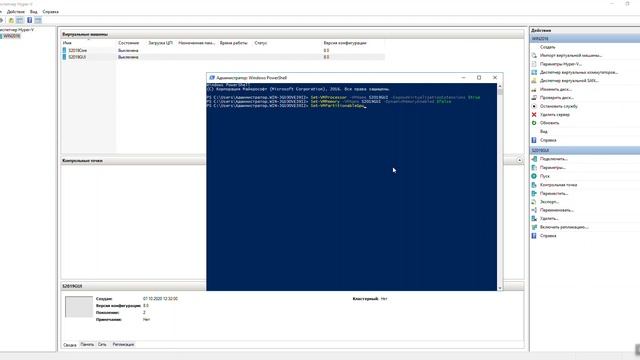Toggle the action pane toolbar icon
This screenshot has width=640, height=360.
38,20
